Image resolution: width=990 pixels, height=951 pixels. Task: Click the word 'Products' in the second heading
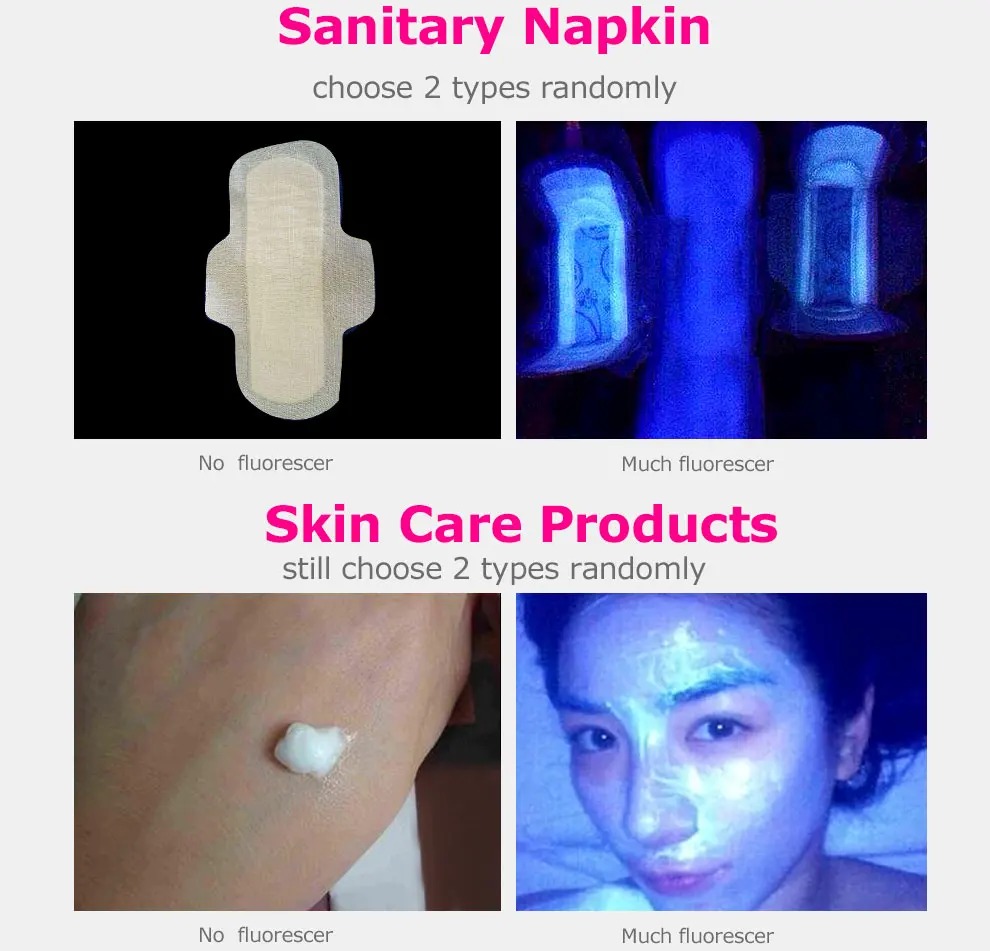click(x=659, y=524)
